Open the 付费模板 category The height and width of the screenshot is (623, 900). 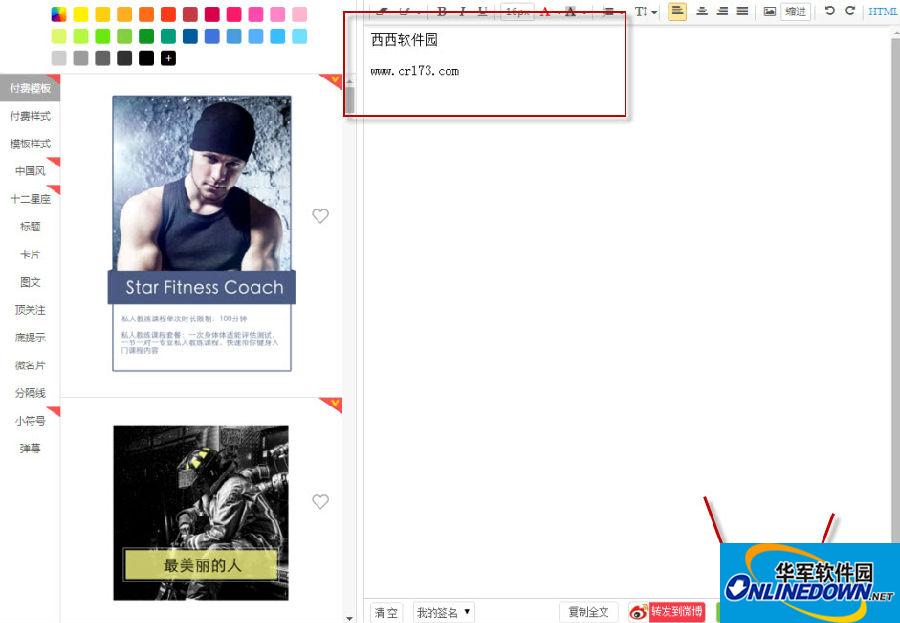[30, 88]
